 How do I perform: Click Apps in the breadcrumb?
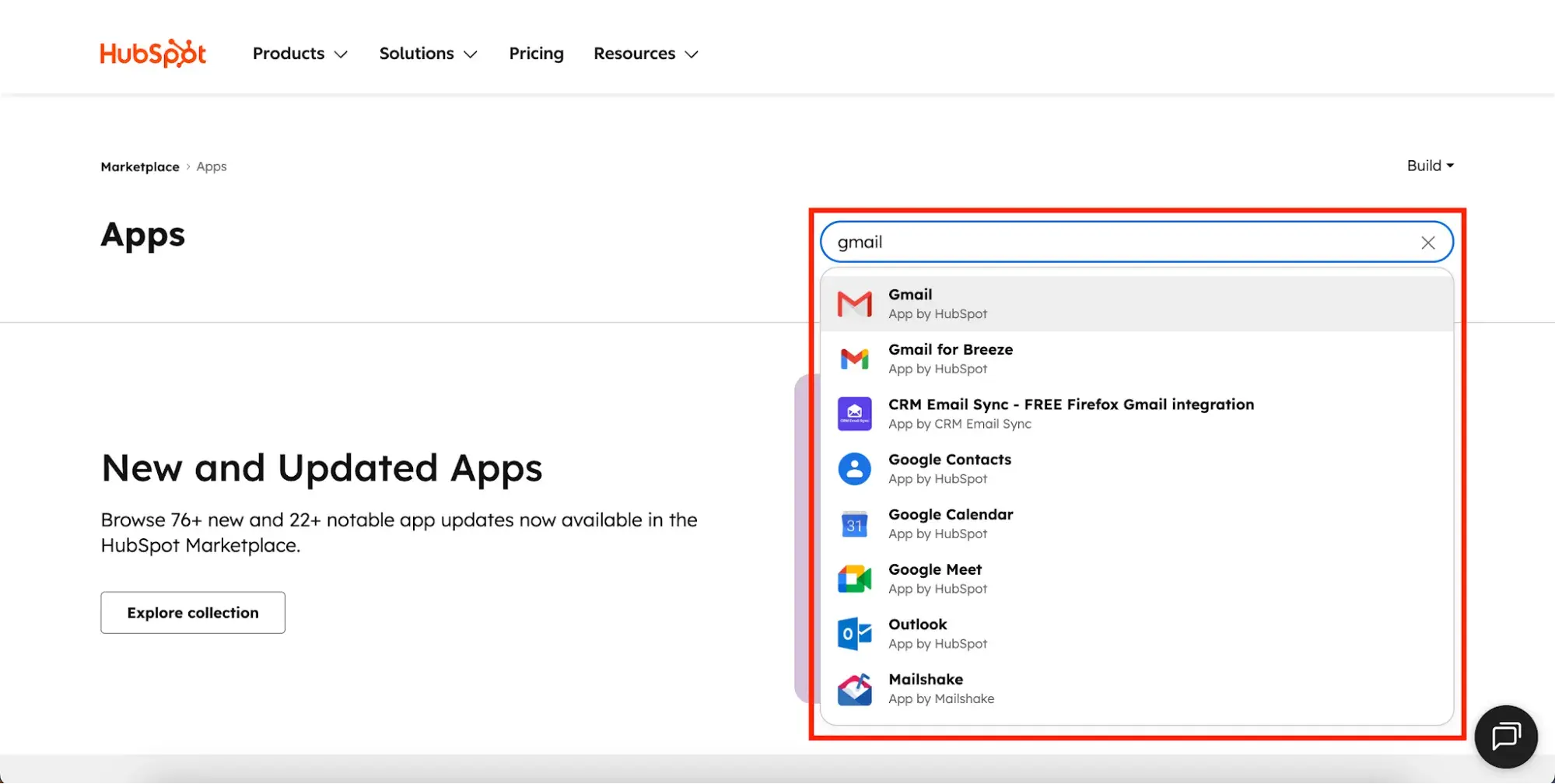[x=212, y=166]
